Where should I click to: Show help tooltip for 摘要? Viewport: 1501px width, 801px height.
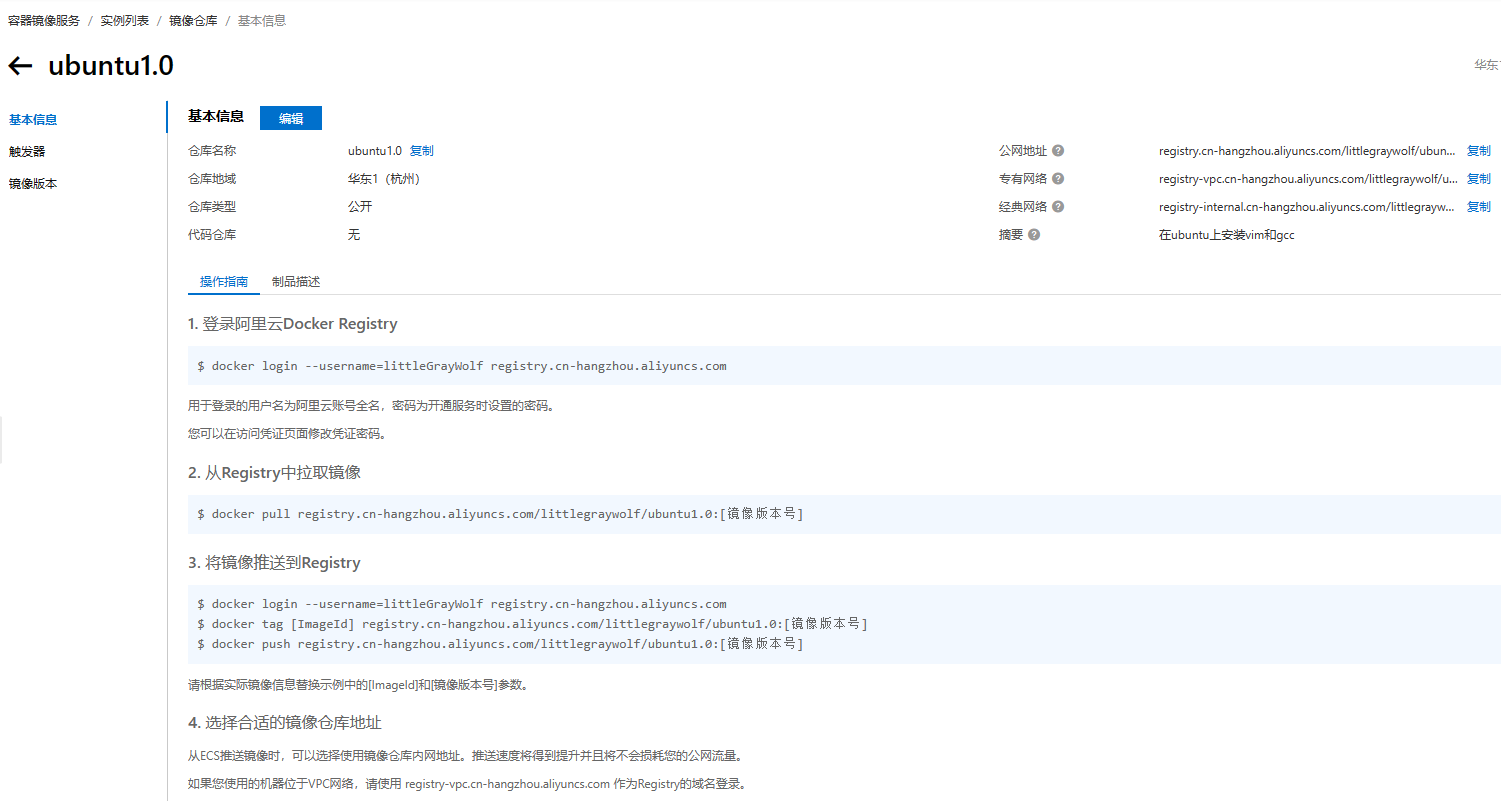(x=1034, y=235)
